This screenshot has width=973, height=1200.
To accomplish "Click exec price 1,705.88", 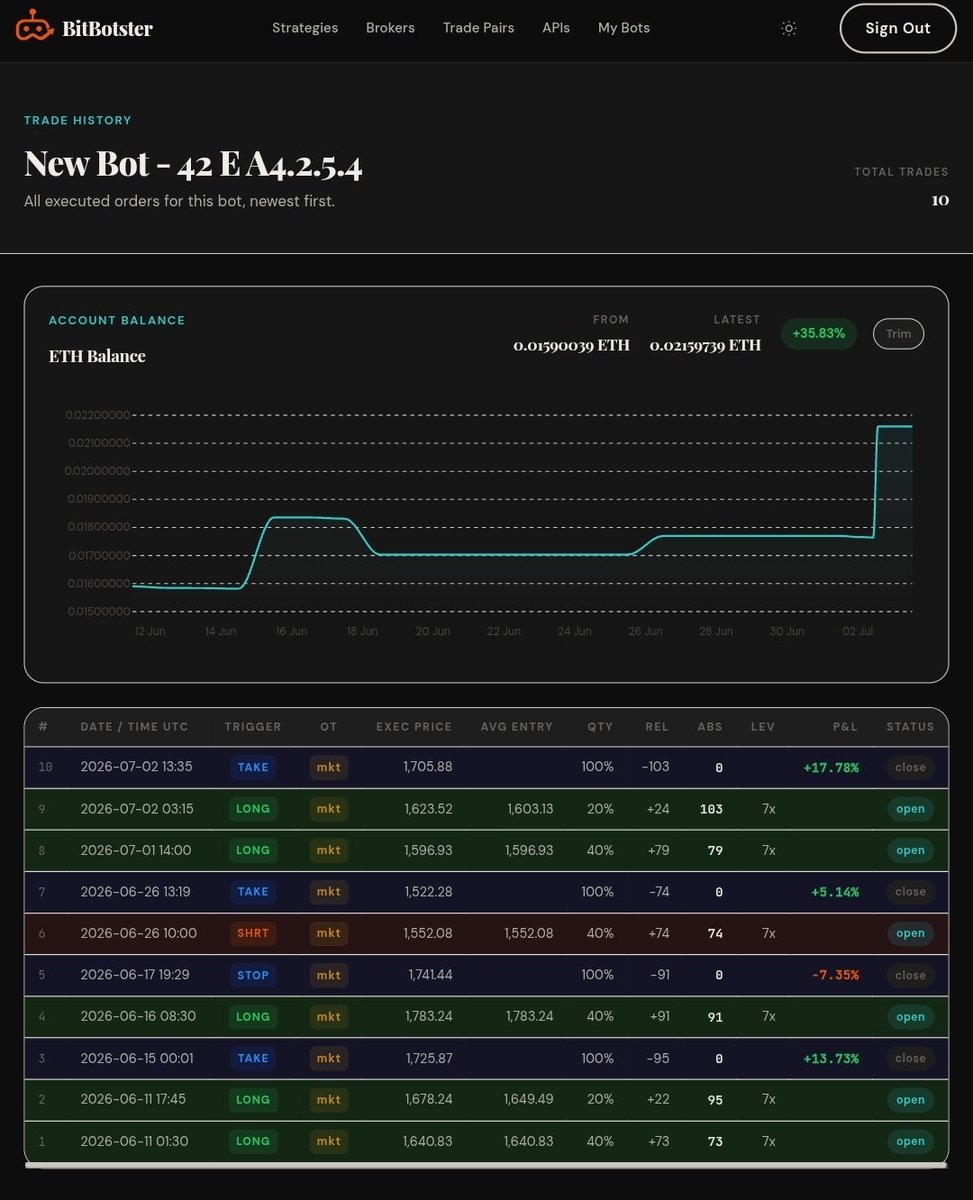I will (x=428, y=767).
